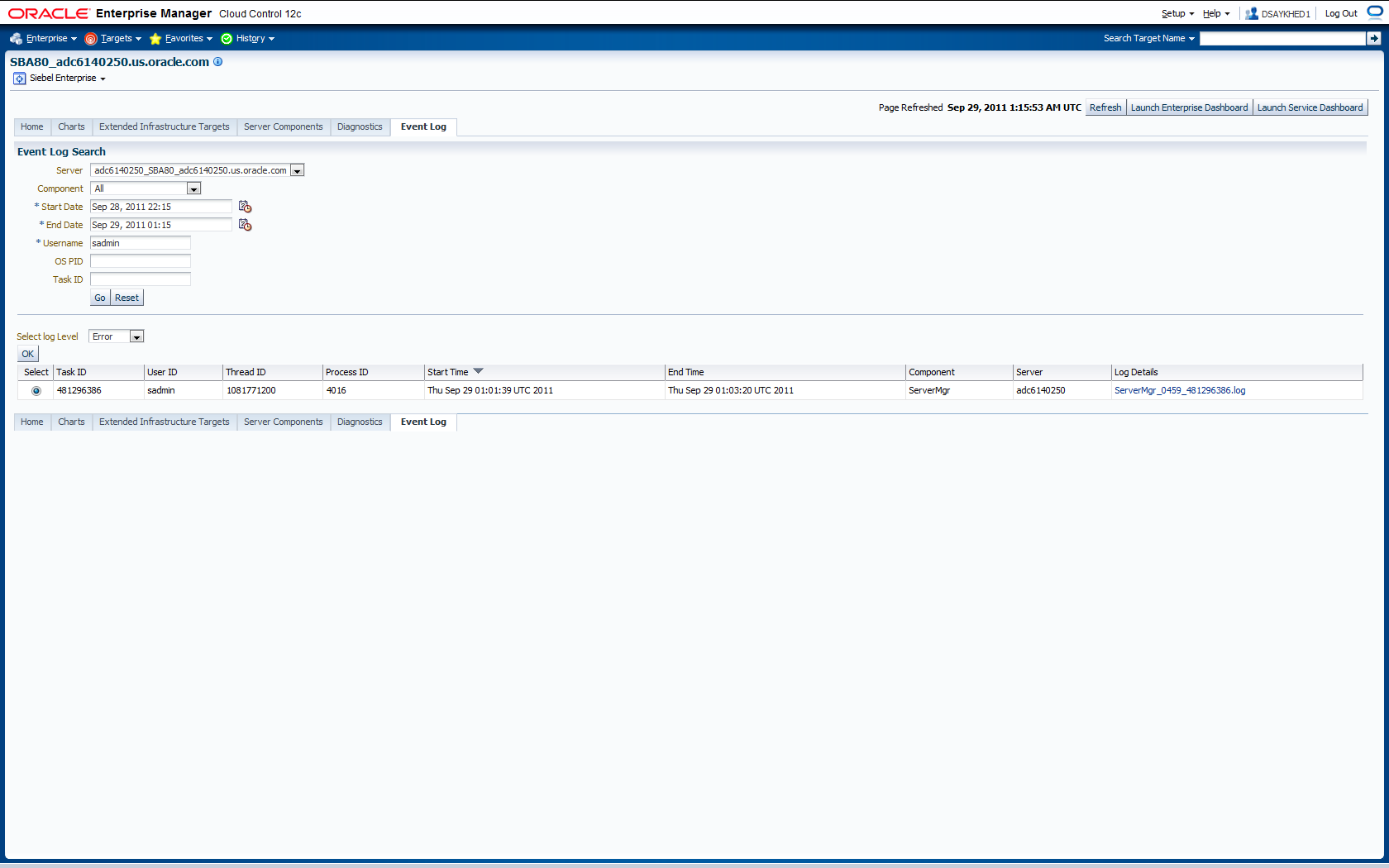The image size is (1389, 868).
Task: Open the bottom Extended Infrastructure Targets tab
Action: [165, 422]
